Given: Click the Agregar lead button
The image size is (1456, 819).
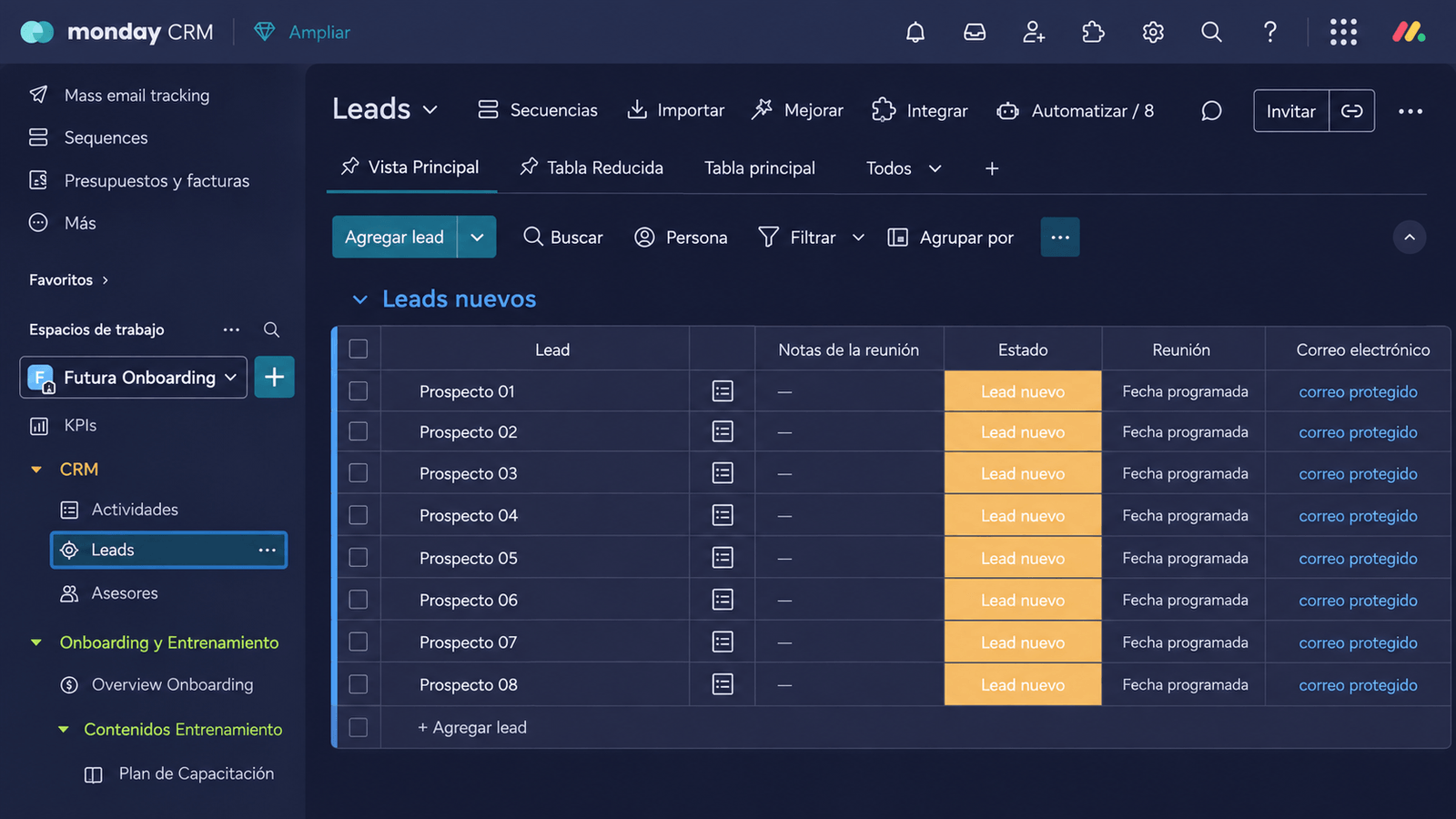Looking at the screenshot, I should point(394,238).
